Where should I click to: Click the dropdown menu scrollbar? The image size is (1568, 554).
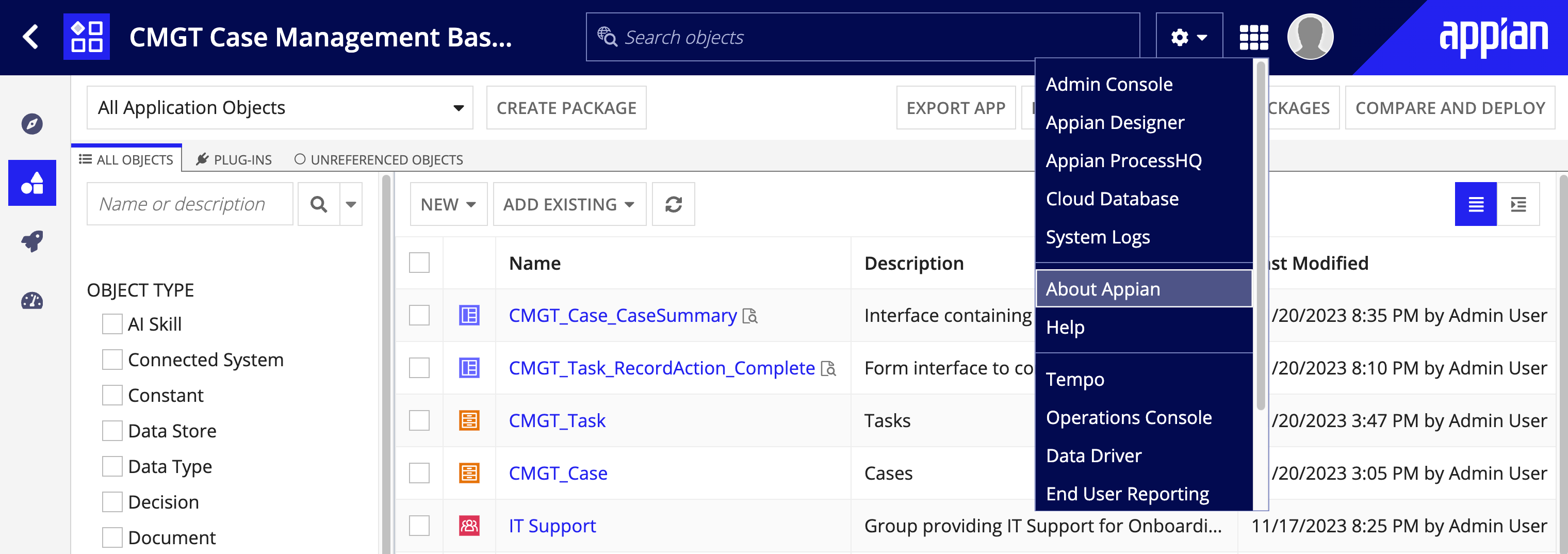pos(1261,236)
